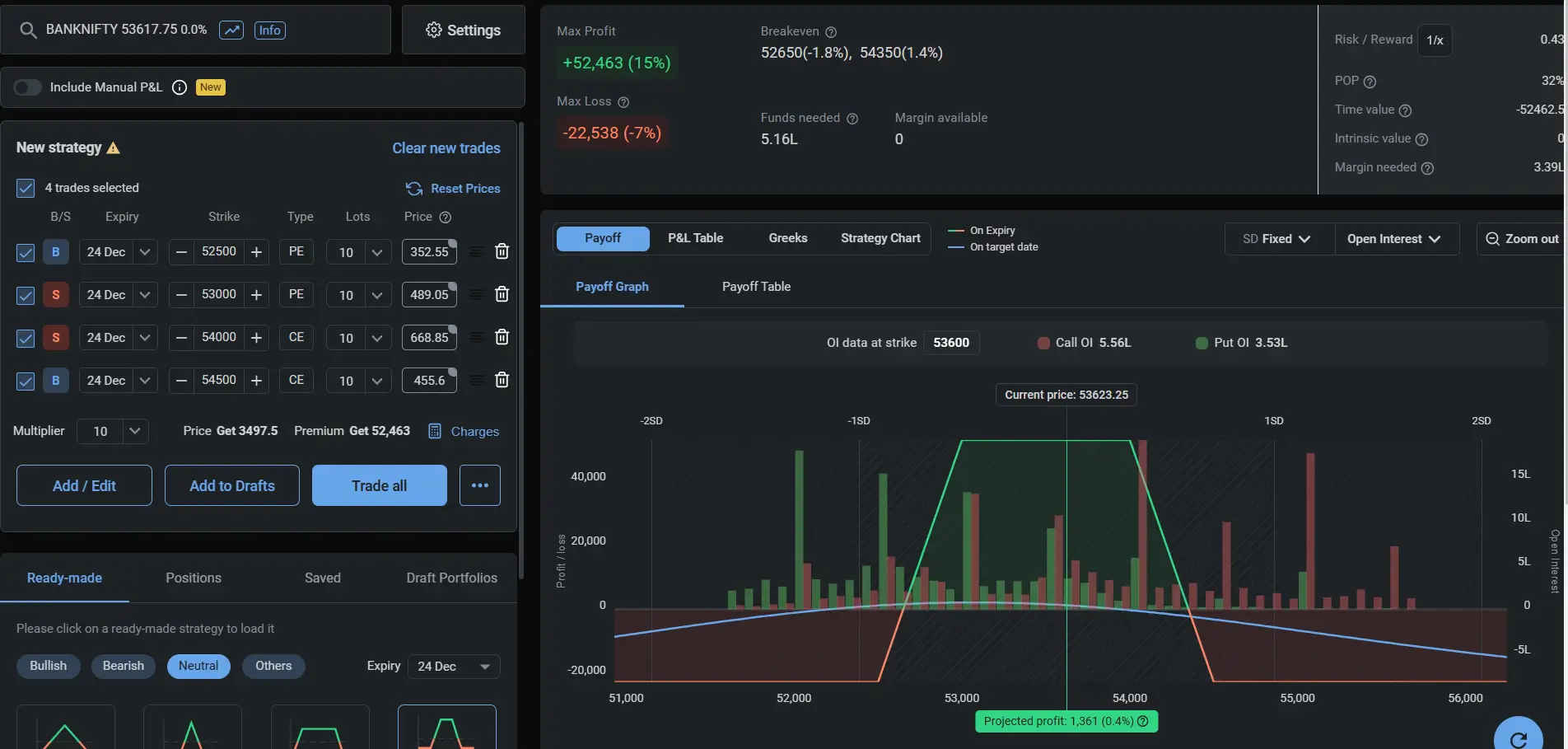The width and height of the screenshot is (1568, 749).
Task: Open the three-dots more options button
Action: click(480, 486)
